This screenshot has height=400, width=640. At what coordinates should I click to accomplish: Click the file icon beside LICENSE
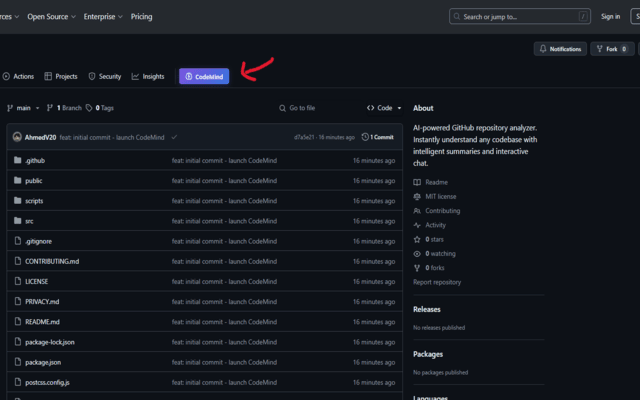[x=18, y=281]
